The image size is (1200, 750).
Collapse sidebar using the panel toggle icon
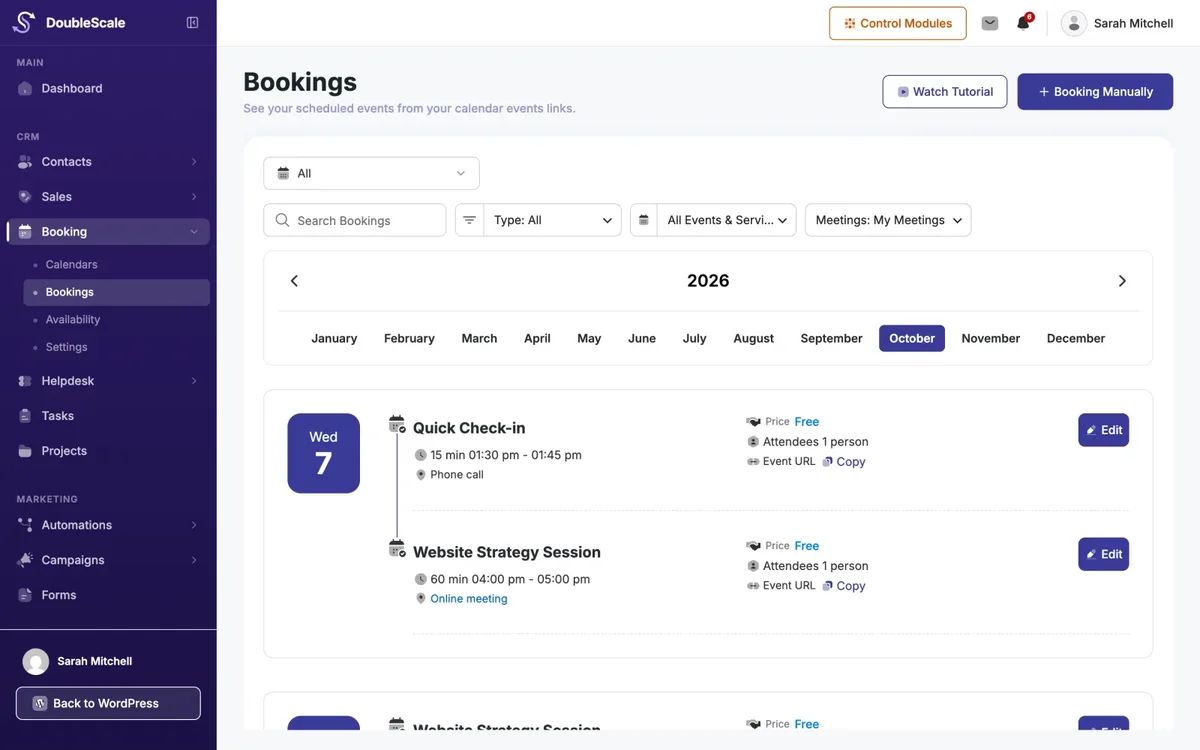[193, 23]
